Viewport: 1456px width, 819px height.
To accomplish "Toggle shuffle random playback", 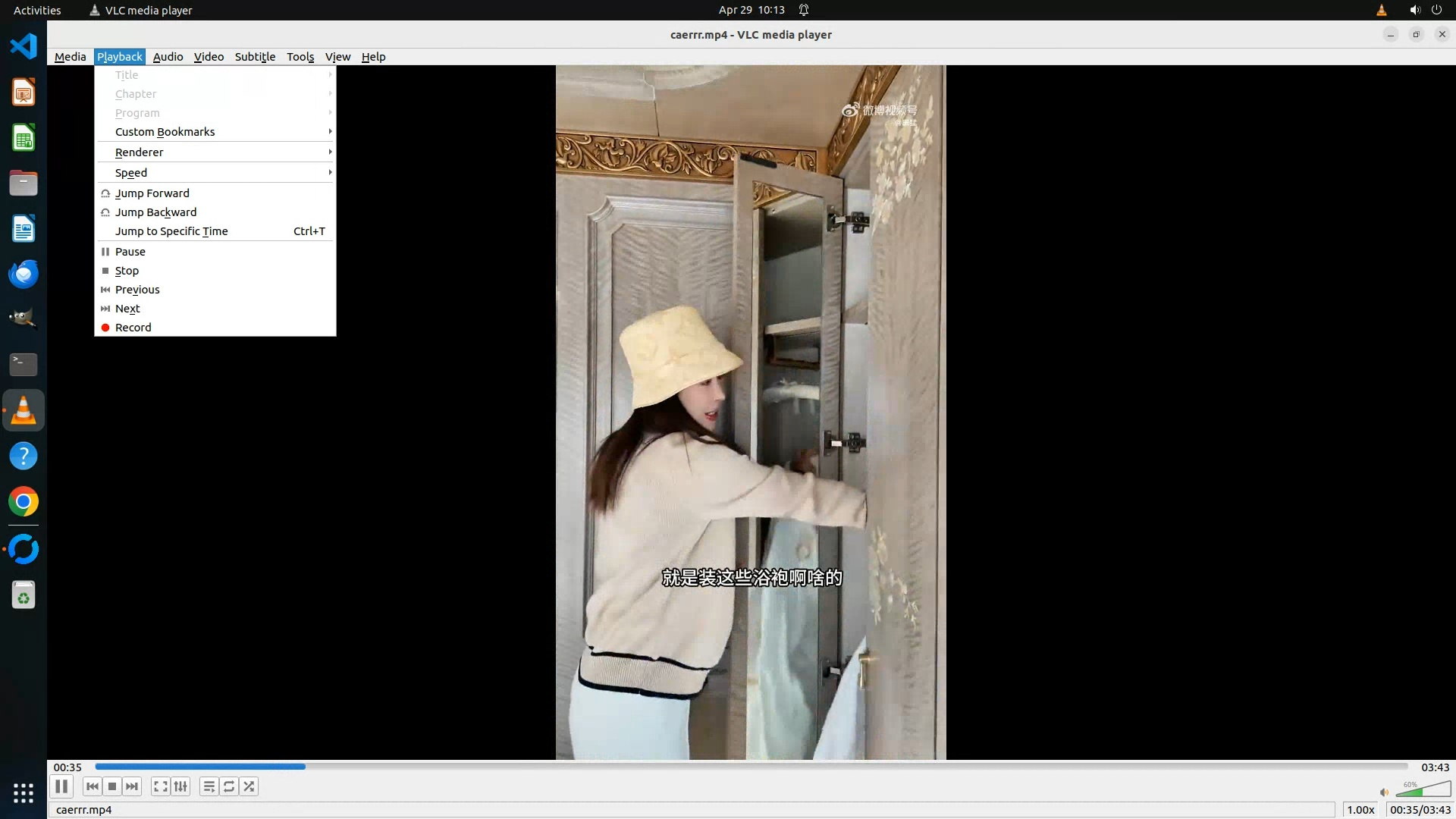I will (x=249, y=786).
